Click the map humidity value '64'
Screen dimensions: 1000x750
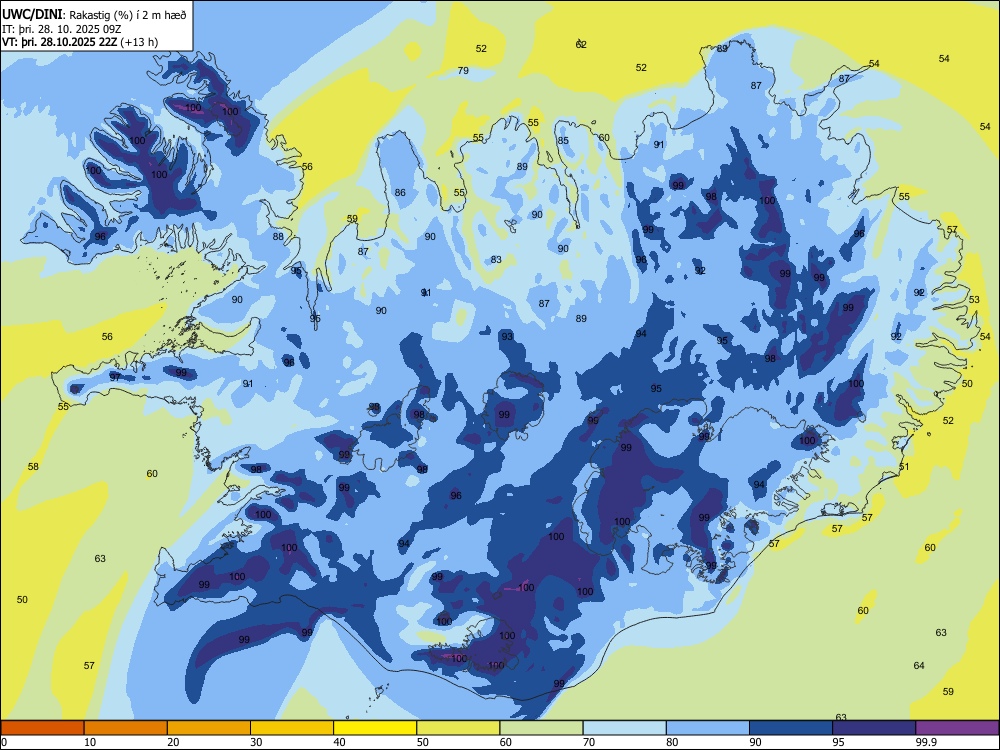pyautogui.click(x=919, y=666)
